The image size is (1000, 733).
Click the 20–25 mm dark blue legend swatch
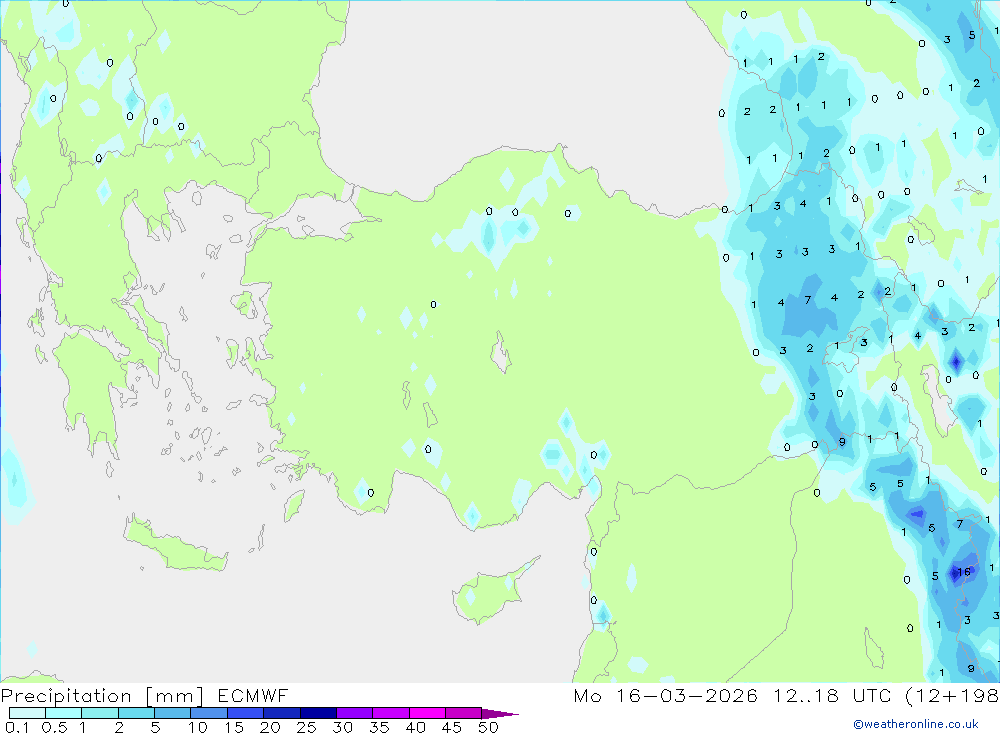pos(282,713)
